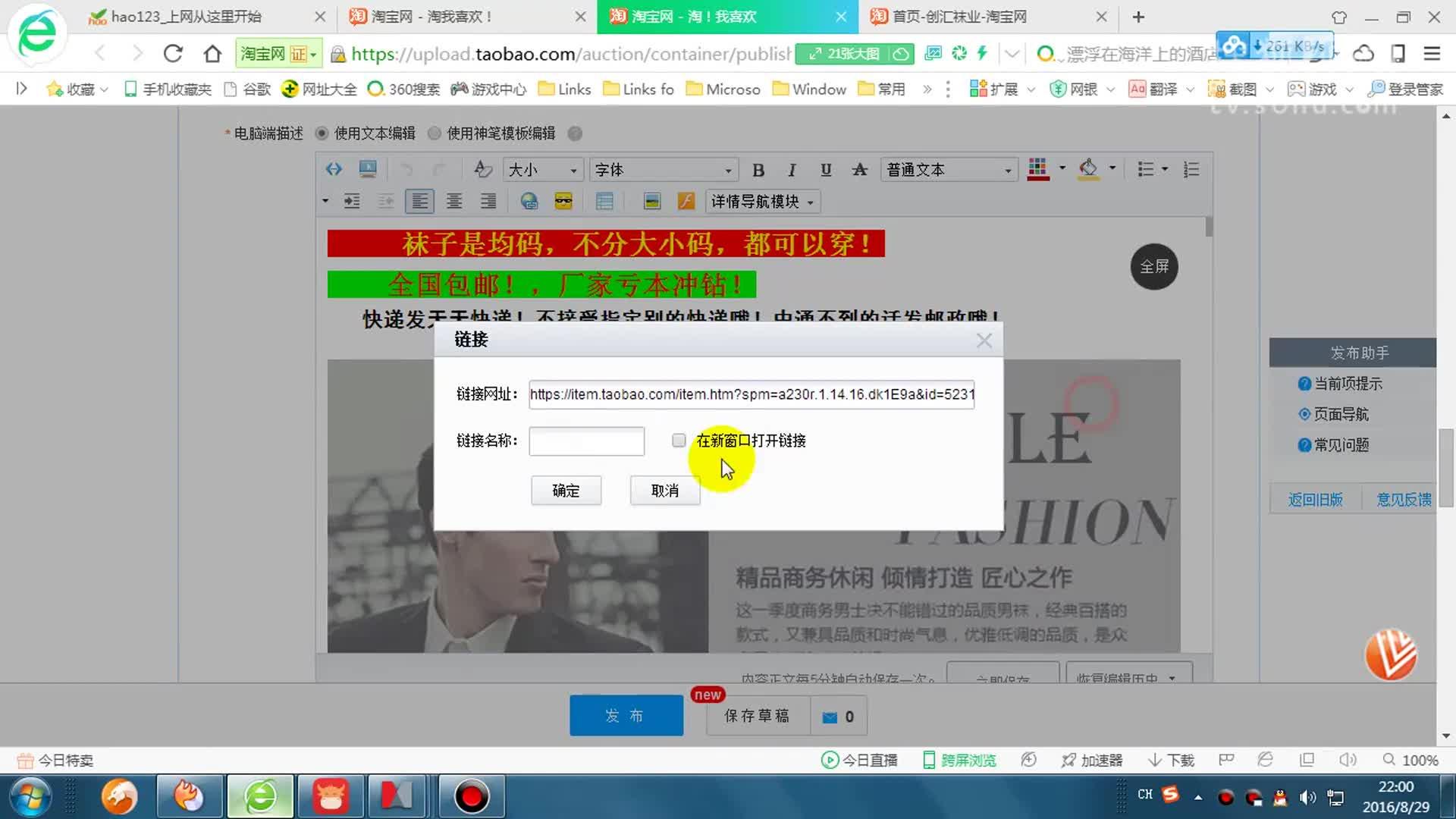Enable 在新窗口打开链接 checkbox
The width and height of the screenshot is (1456, 819).
click(678, 441)
